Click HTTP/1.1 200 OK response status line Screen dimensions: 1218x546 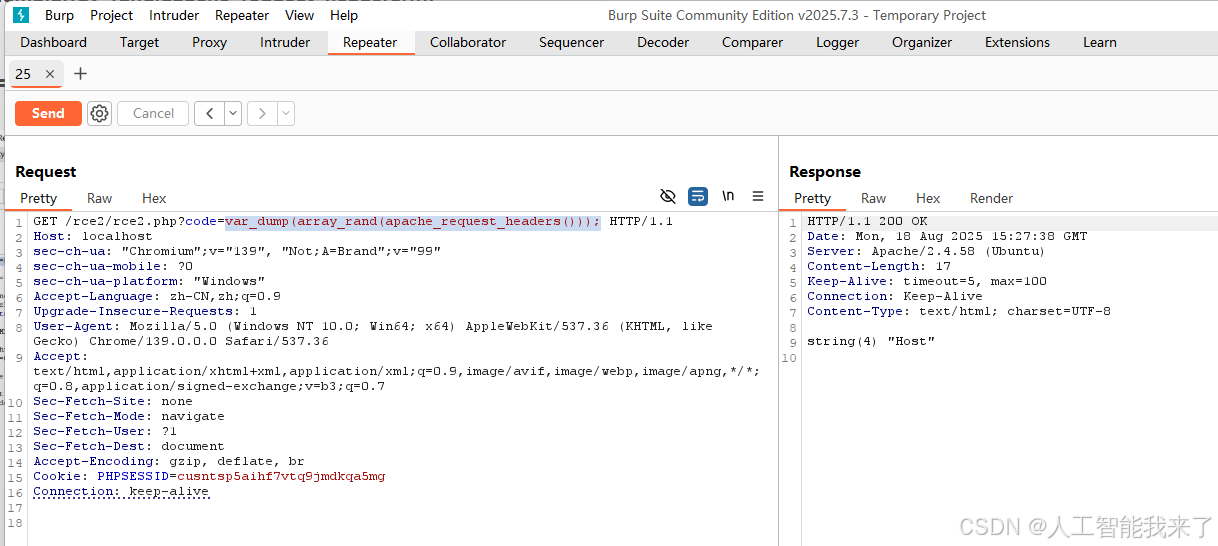[x=867, y=221]
